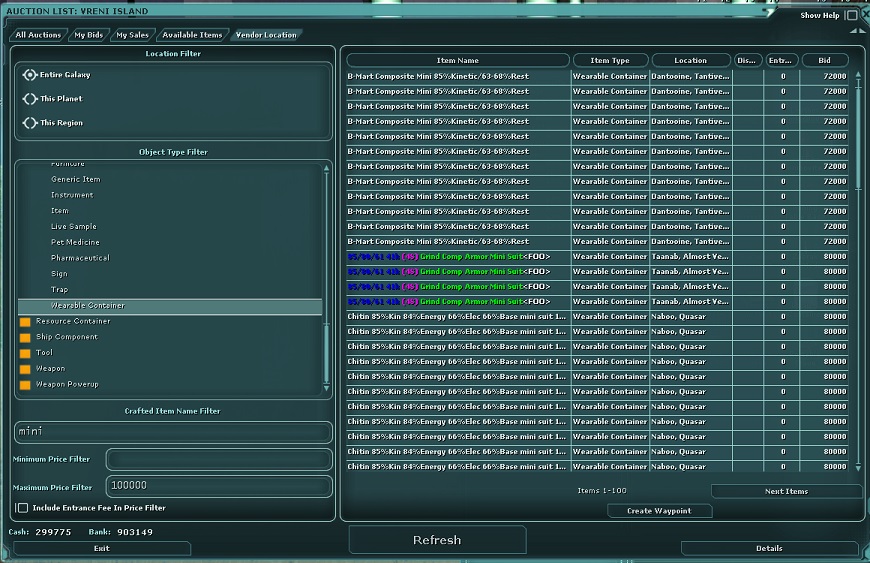Click the Minimum Price Filter field
The height and width of the screenshot is (563, 870).
coord(219,459)
